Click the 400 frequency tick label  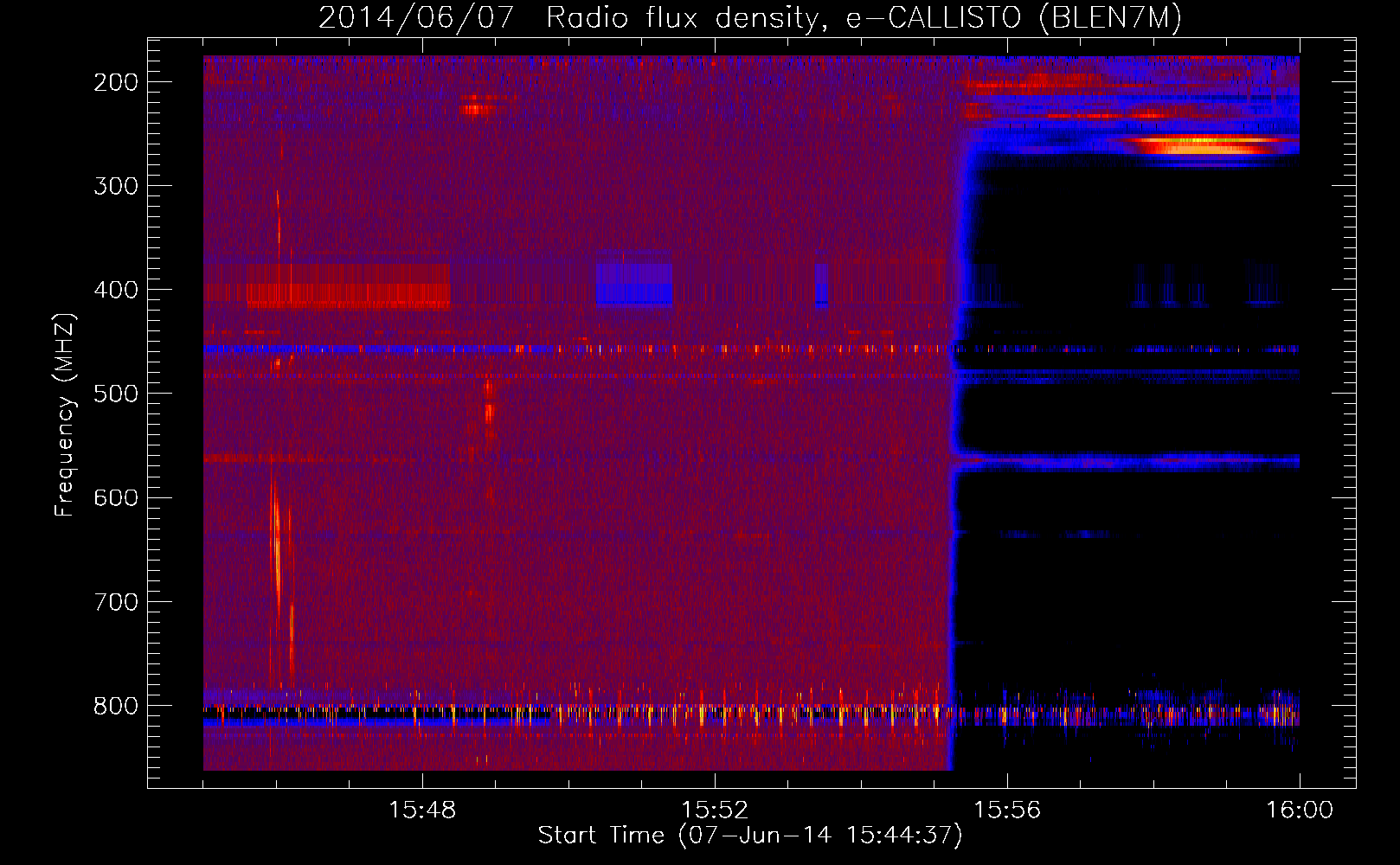(116, 290)
